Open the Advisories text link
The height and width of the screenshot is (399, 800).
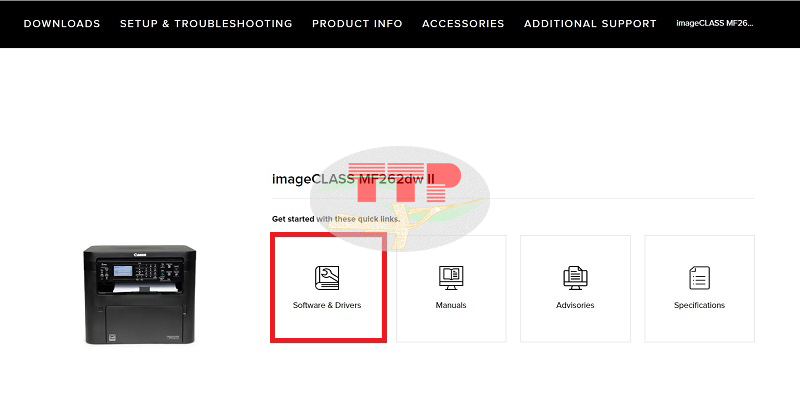pyautogui.click(x=575, y=305)
